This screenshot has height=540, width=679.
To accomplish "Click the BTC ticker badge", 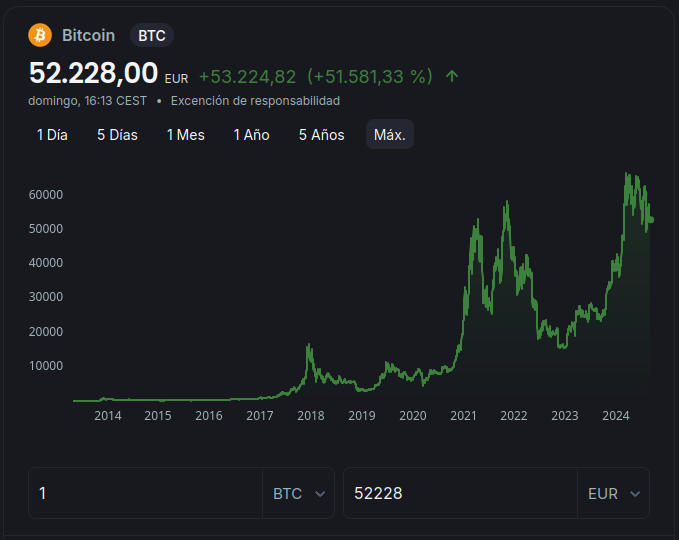I will (152, 35).
